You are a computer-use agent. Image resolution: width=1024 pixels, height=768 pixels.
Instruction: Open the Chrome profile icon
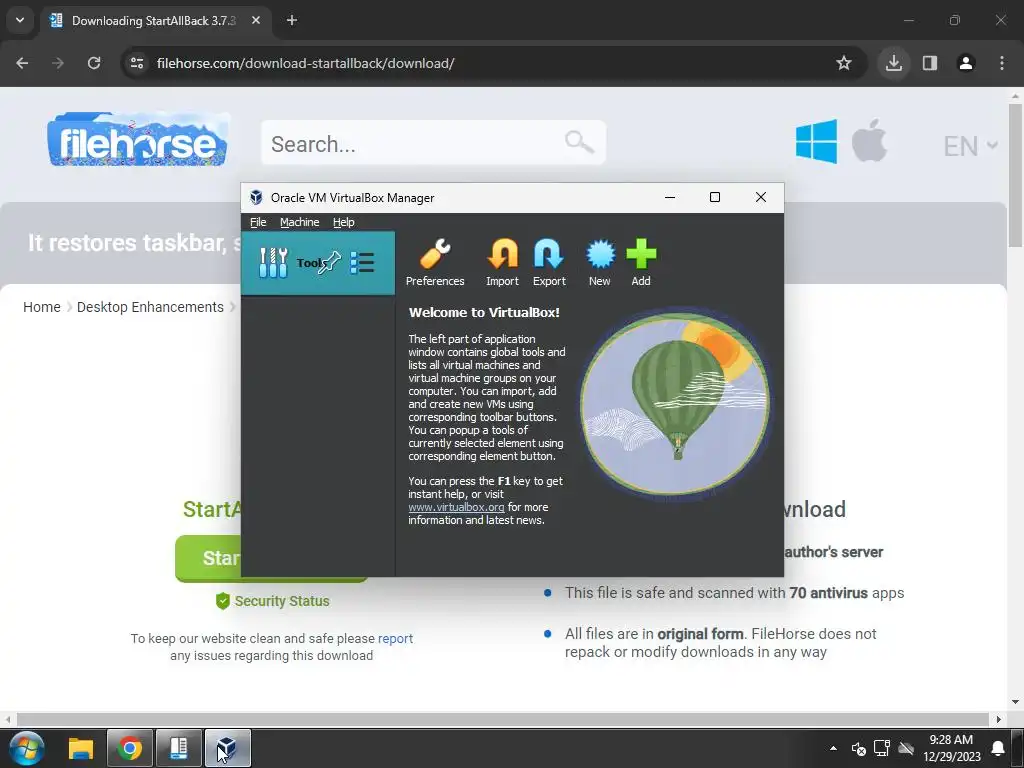pyautogui.click(x=965, y=63)
